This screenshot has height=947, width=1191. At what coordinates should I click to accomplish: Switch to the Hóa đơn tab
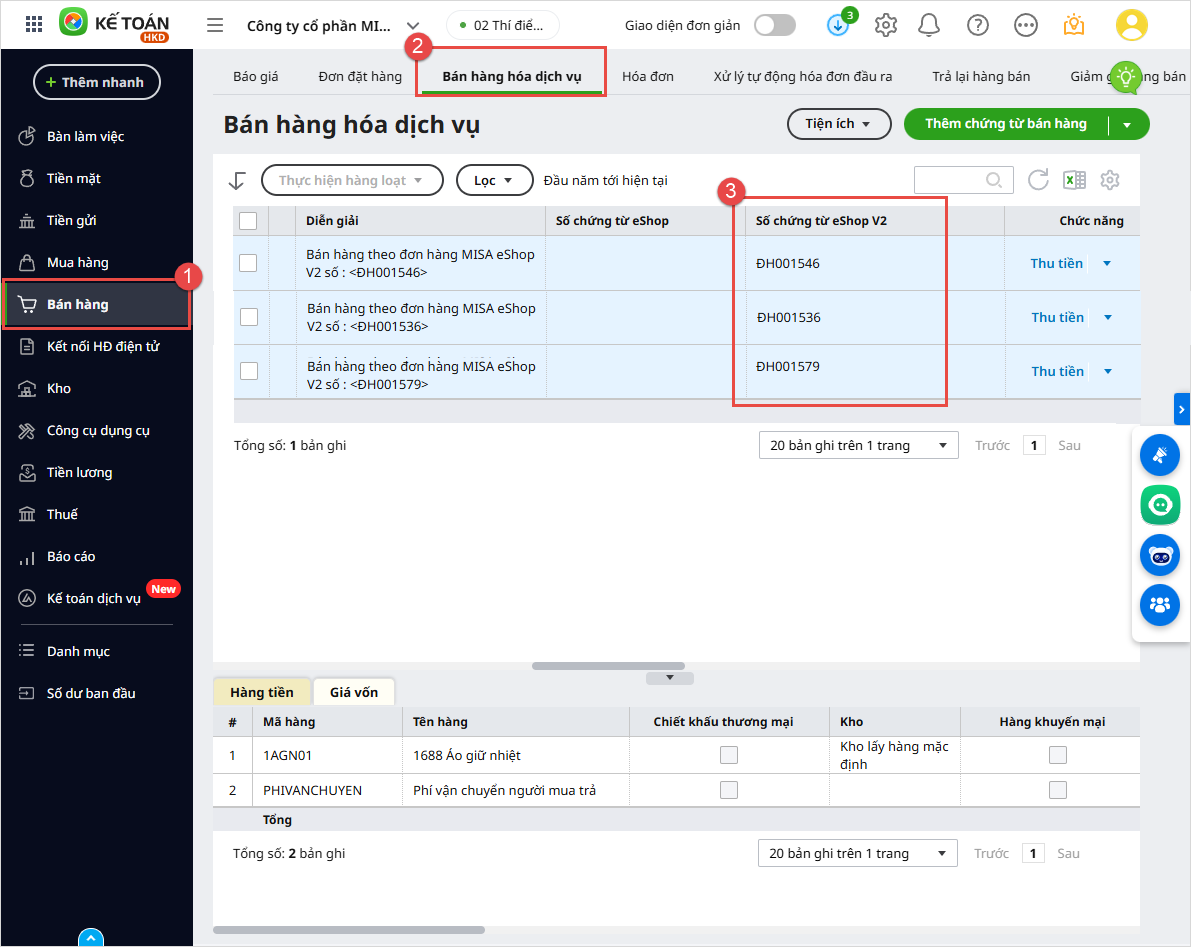(x=647, y=76)
